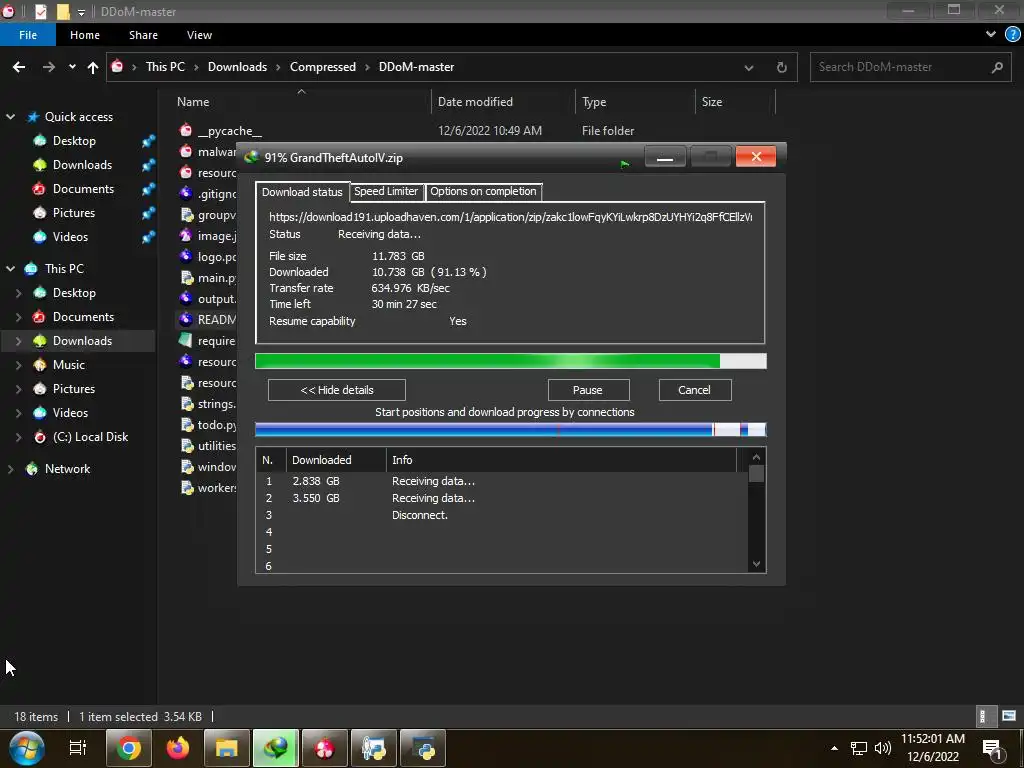
Task: Open recent locations dropdown arrow
Action: [x=72, y=67]
